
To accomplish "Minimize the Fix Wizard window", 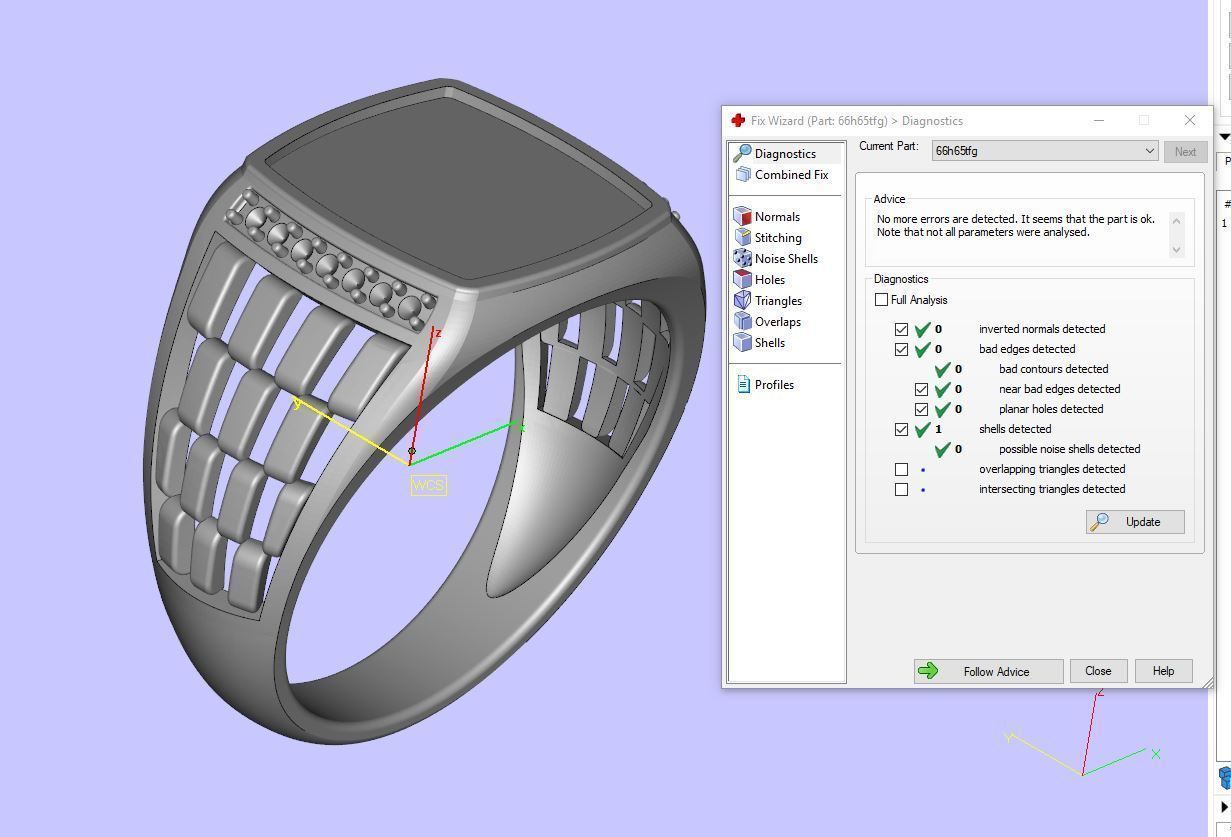I will pos(1099,120).
